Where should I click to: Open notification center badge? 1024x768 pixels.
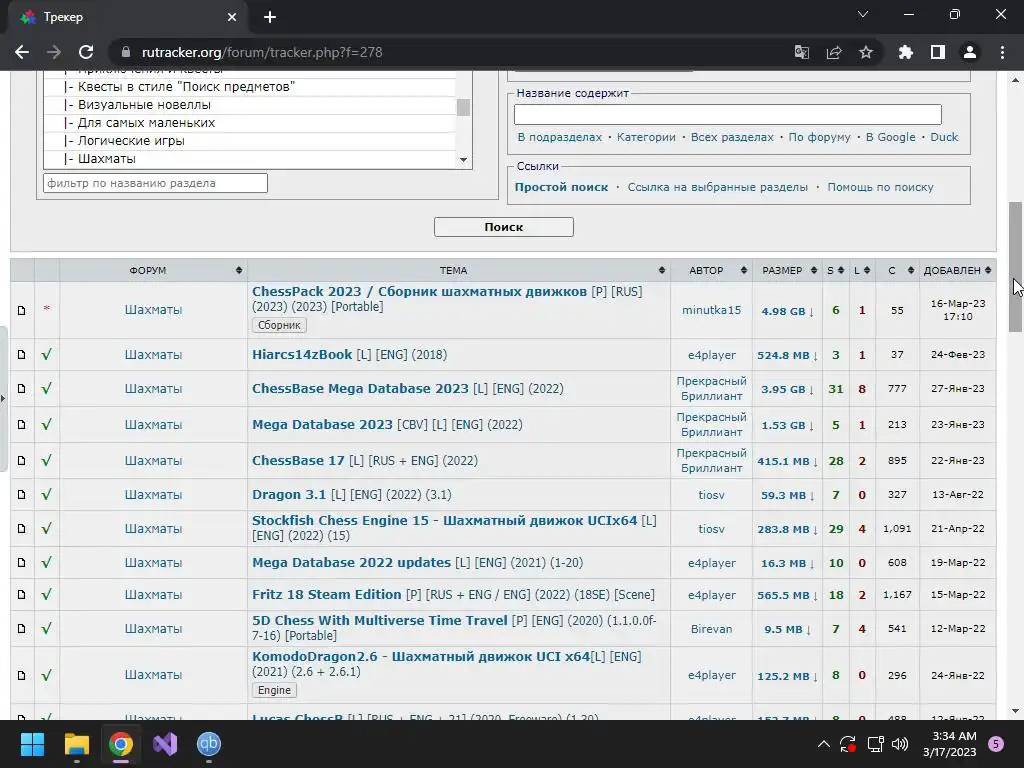[996, 744]
